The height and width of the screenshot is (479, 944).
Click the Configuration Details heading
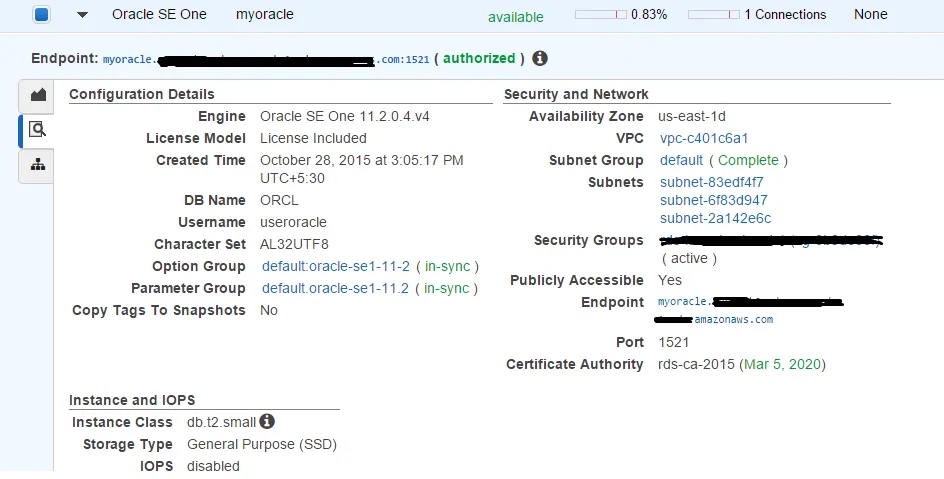tap(141, 94)
